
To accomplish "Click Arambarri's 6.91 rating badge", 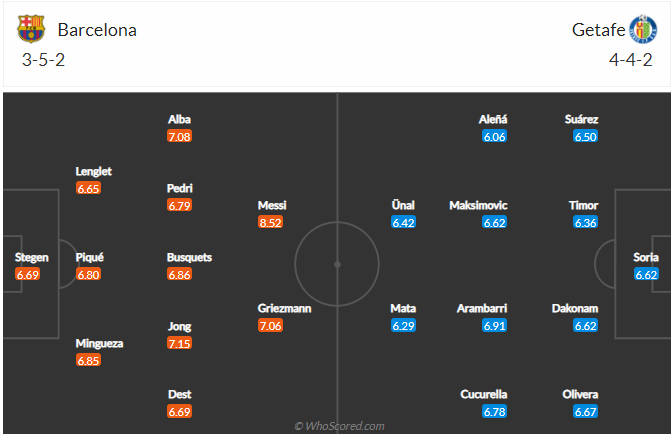I will tap(493, 326).
